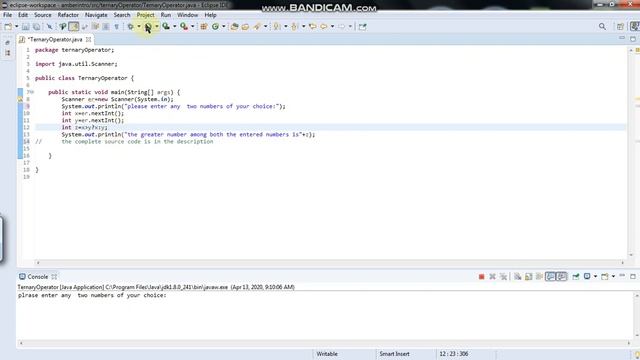
Task: Open the magnifier Quick Access search icon
Action: 602,27
